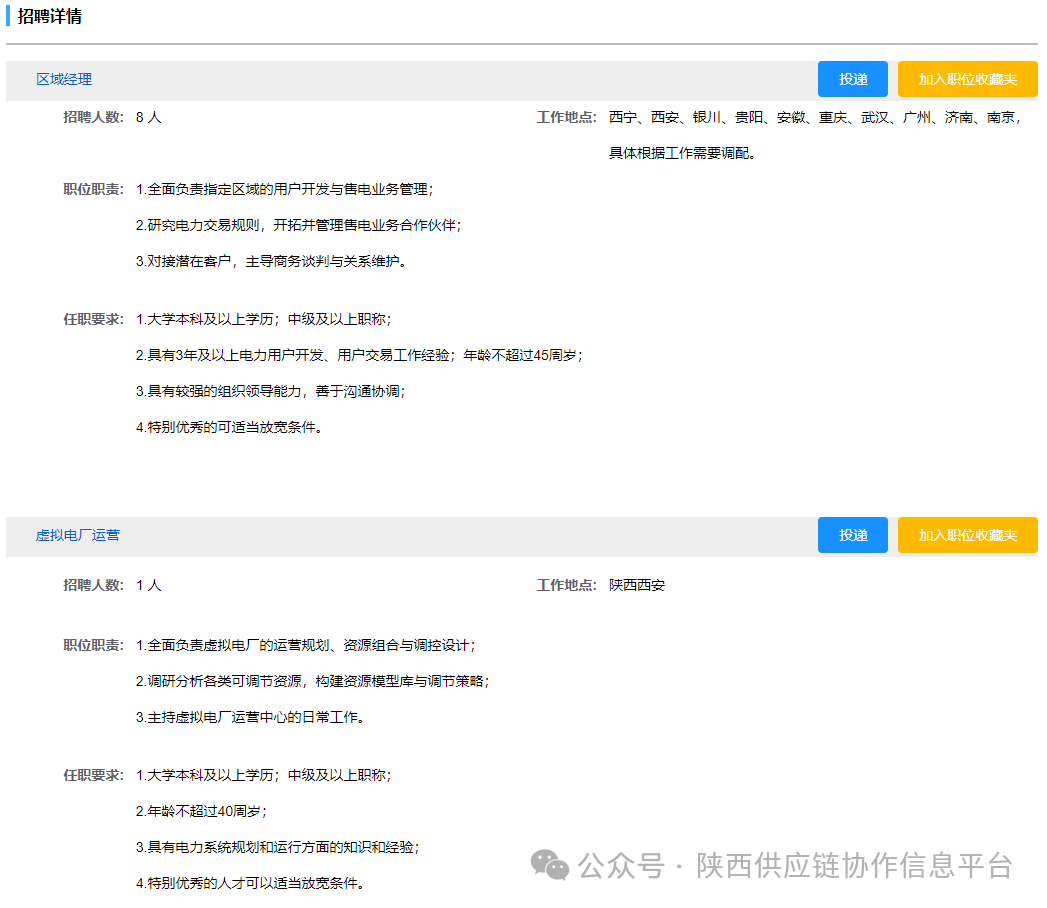
Task: Click the line 4.特别优秀的可适当放宽条件
Action: (x=229, y=427)
